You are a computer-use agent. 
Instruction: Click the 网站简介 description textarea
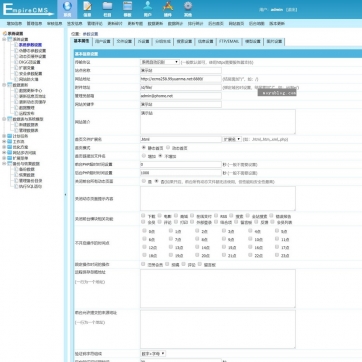(218, 122)
